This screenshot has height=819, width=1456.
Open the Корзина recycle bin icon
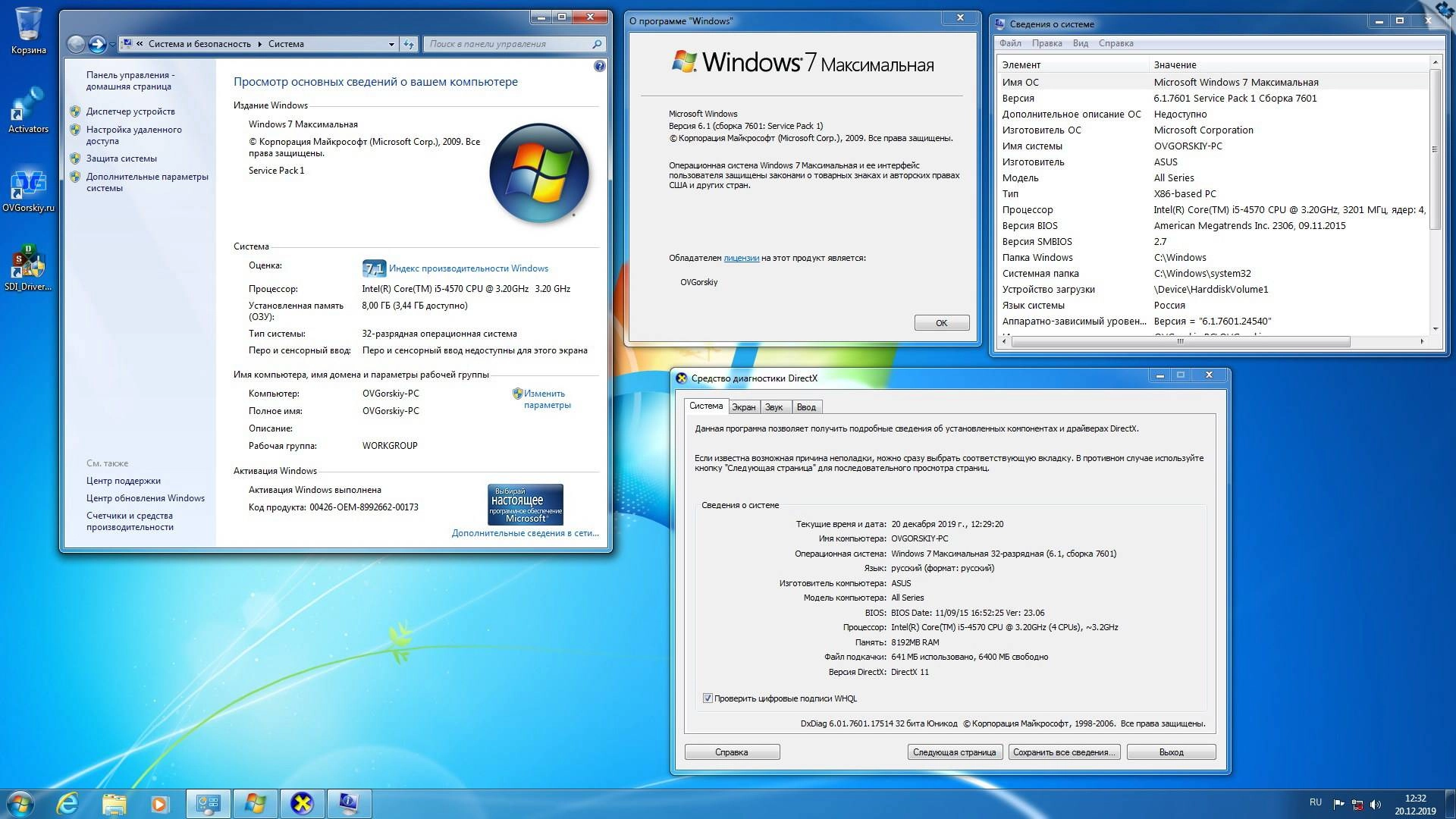pos(28,27)
